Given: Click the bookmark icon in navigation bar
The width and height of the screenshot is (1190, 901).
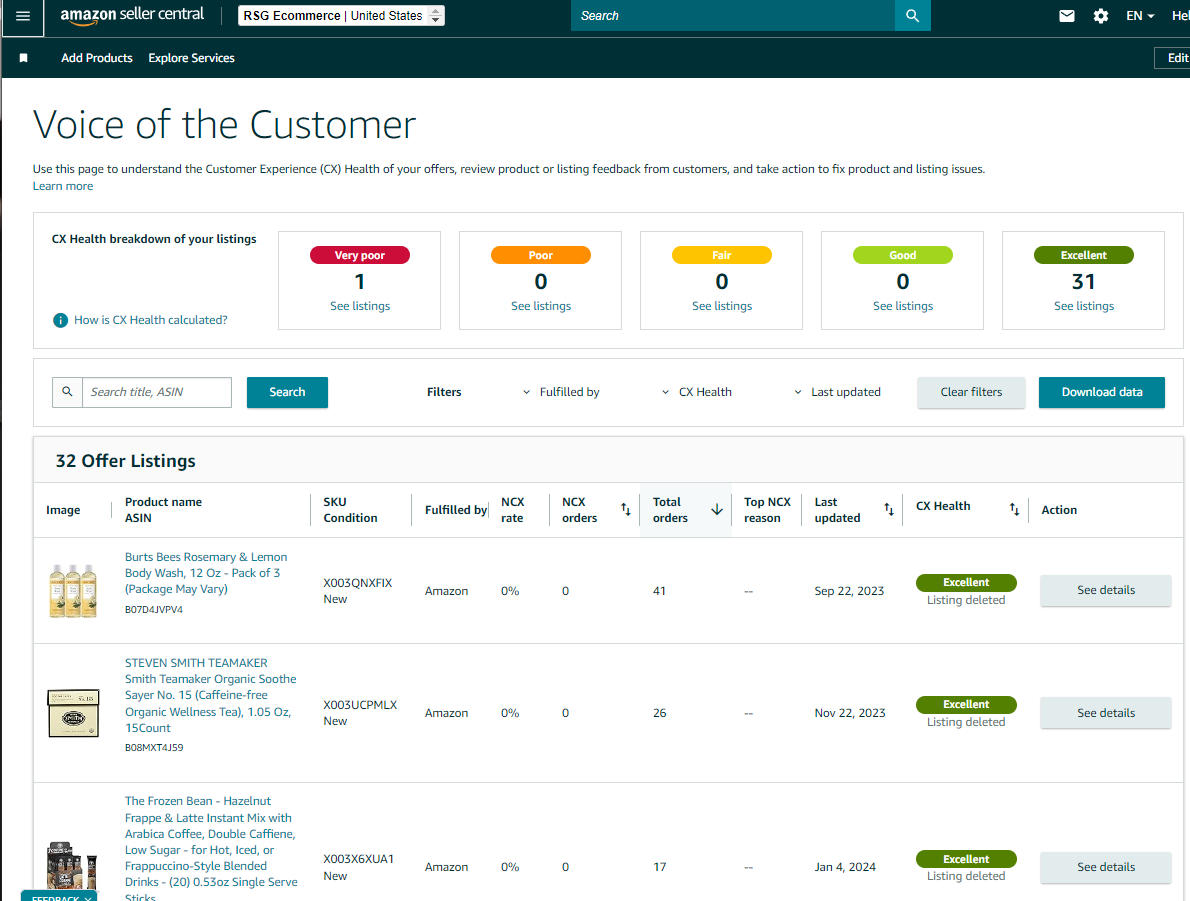Looking at the screenshot, I should 24,58.
